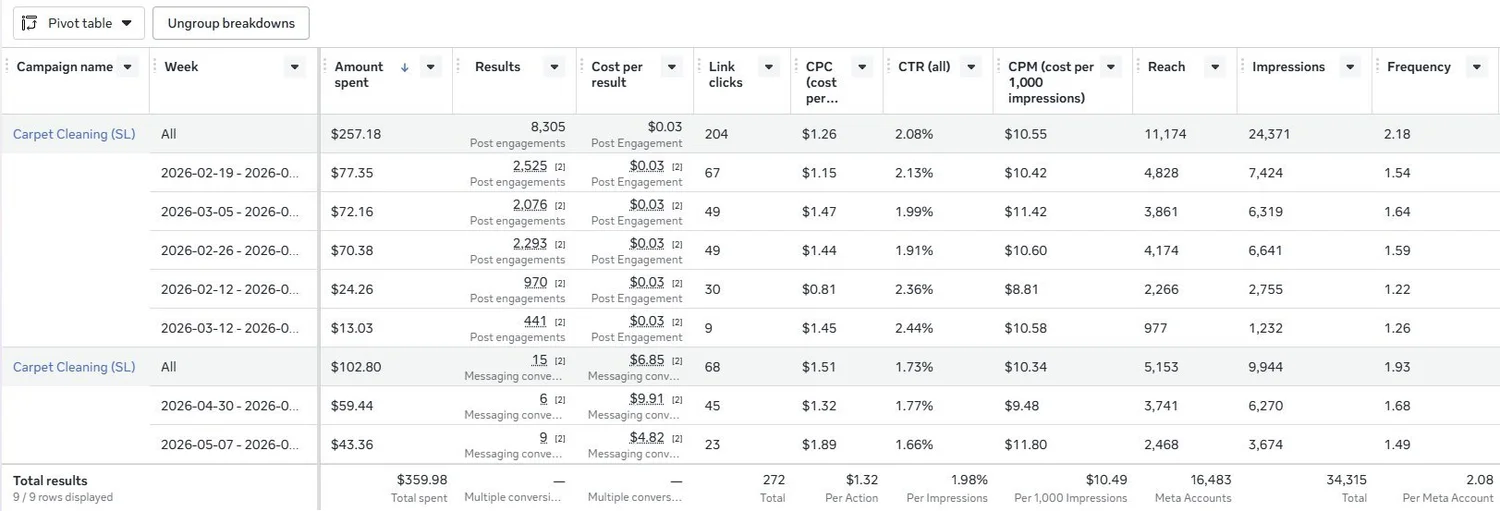The height and width of the screenshot is (511, 1500).
Task: Click footnote [2] beside 441 results
Action: (x=560, y=322)
